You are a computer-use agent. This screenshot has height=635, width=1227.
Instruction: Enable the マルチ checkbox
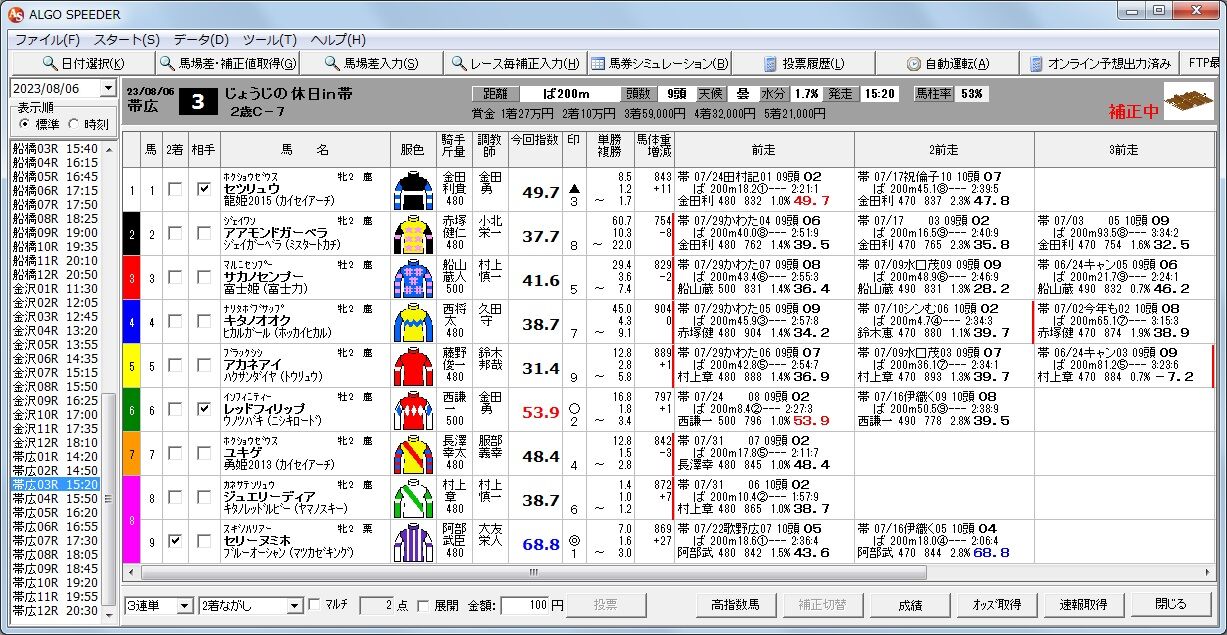[315, 605]
